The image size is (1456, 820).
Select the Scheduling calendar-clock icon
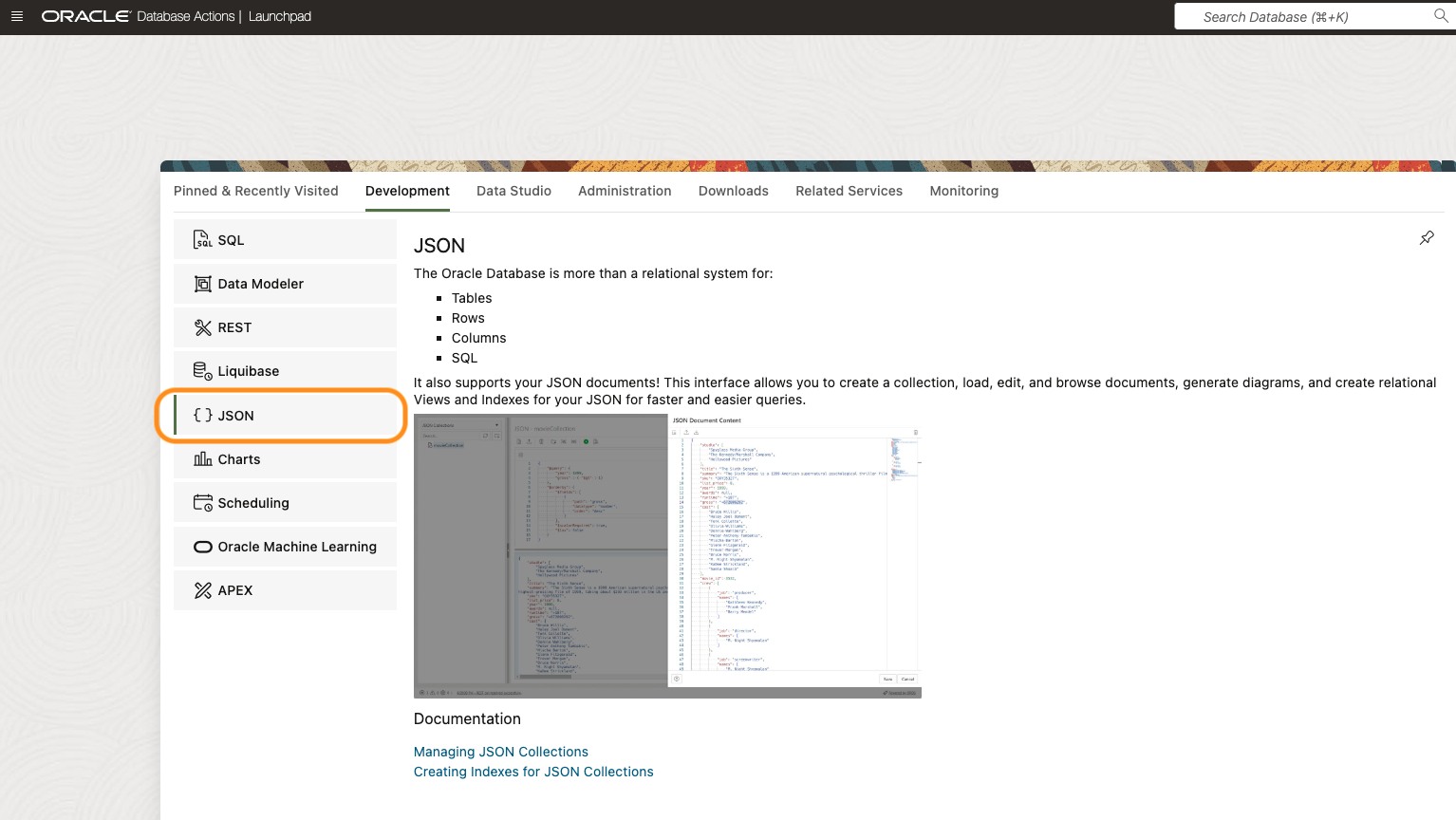click(201, 502)
